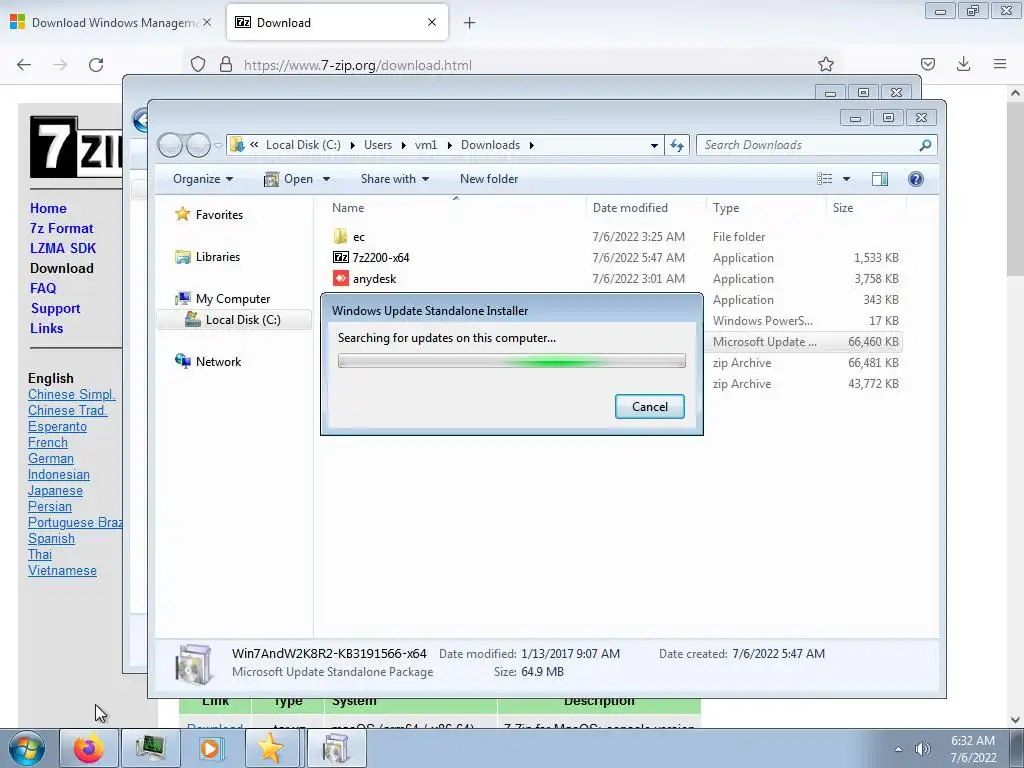Open the Support link
The image size is (1024, 768).
pyautogui.click(x=56, y=308)
